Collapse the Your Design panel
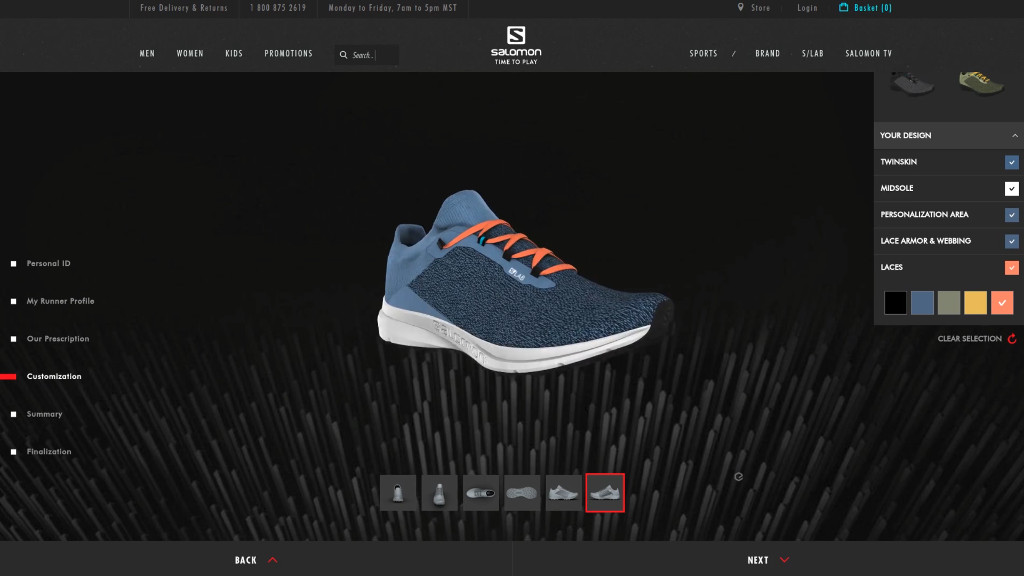1024x576 pixels. click(x=1015, y=135)
